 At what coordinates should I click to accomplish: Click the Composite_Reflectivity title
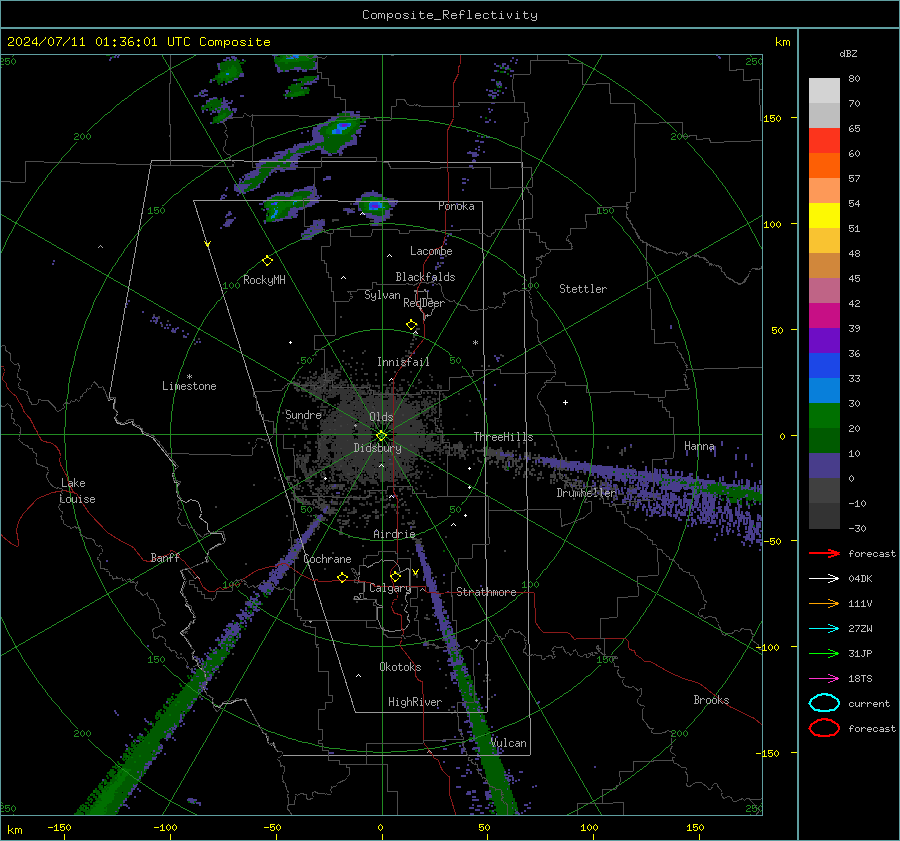pos(450,15)
